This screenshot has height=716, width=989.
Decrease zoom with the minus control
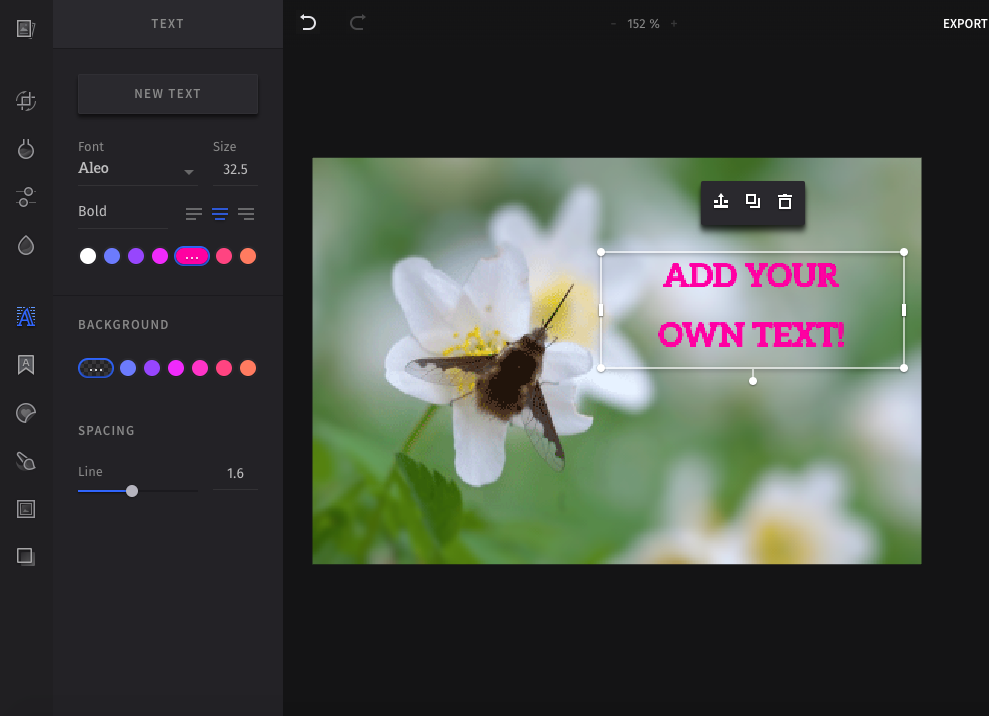613,23
